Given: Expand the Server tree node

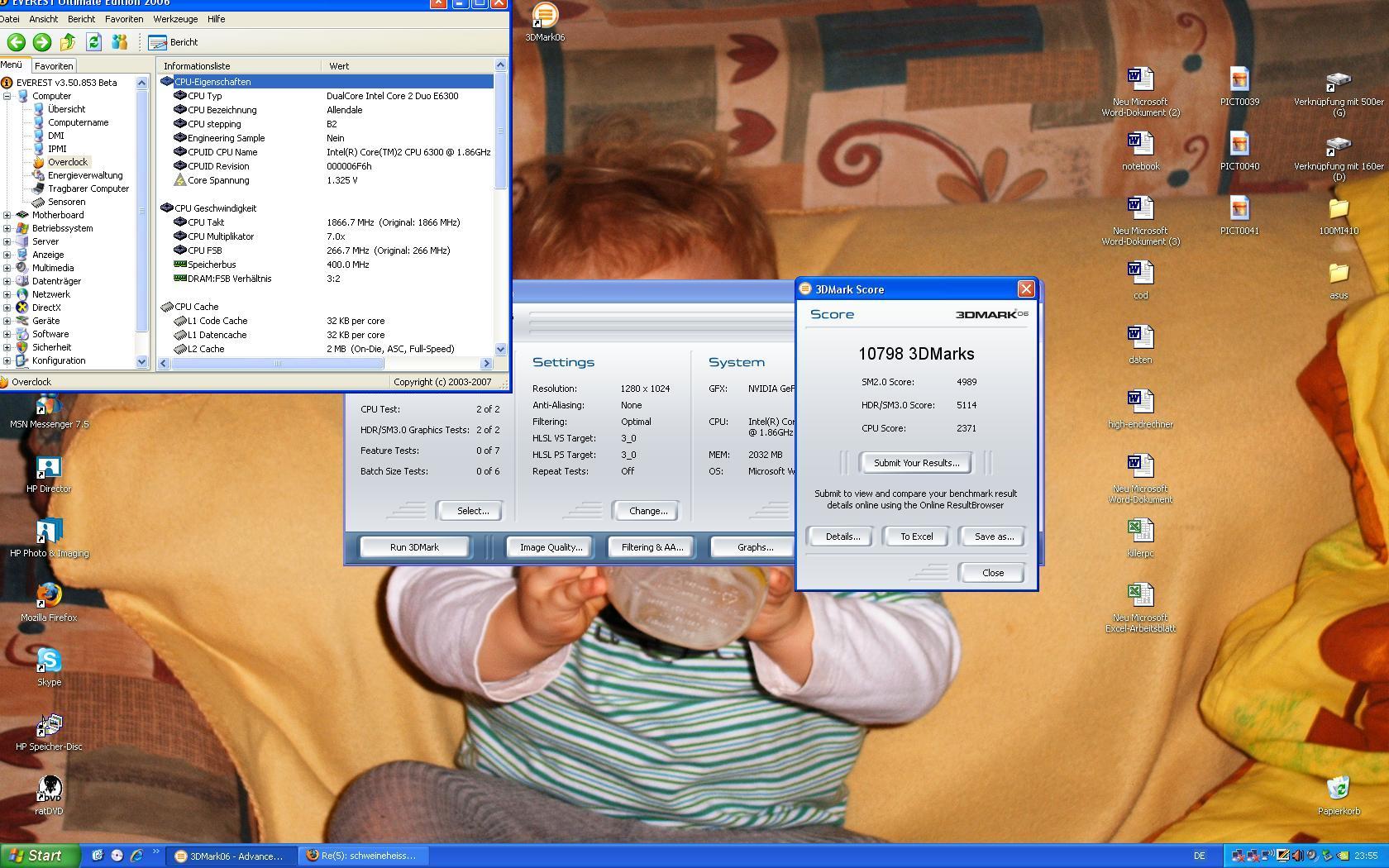Looking at the screenshot, I should (x=7, y=241).
